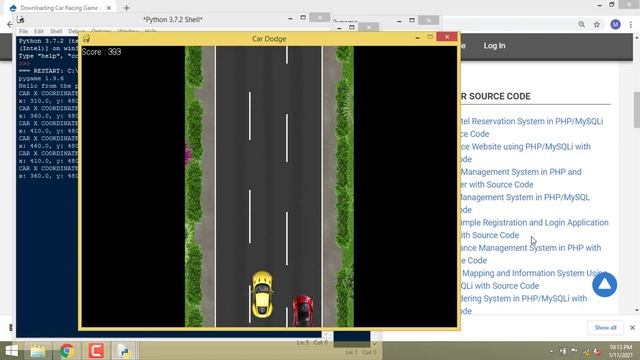The image size is (640, 360).
Task: Click the webpage vertical scrollbar thumb
Action: pos(636,110)
